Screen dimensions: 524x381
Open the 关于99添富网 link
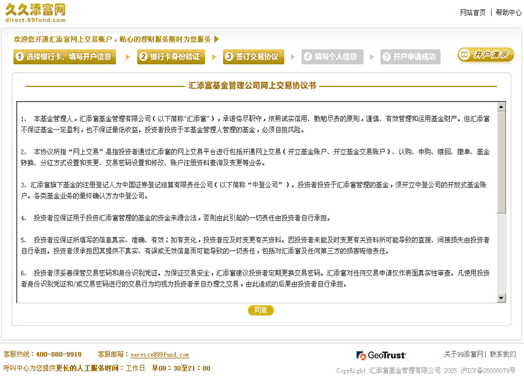point(464,354)
